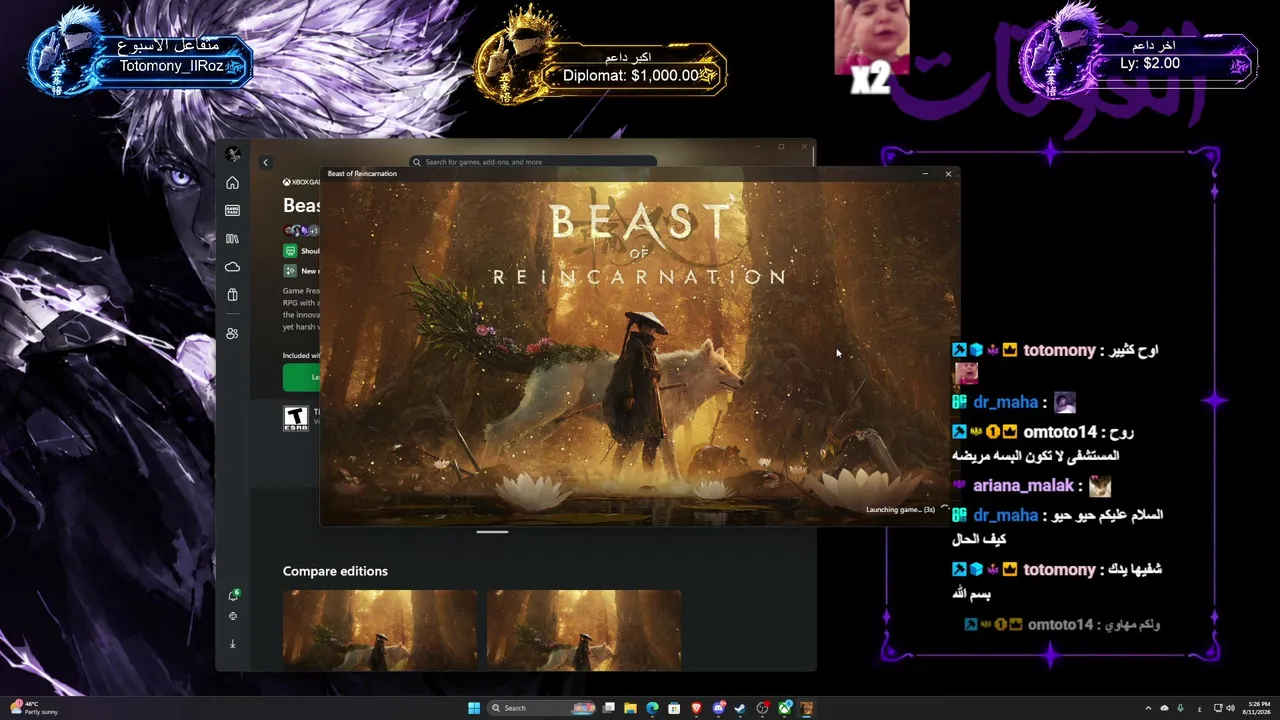The height and width of the screenshot is (720, 1280).
Task: Go back with the Xbox app back arrow
Action: pyautogui.click(x=266, y=162)
